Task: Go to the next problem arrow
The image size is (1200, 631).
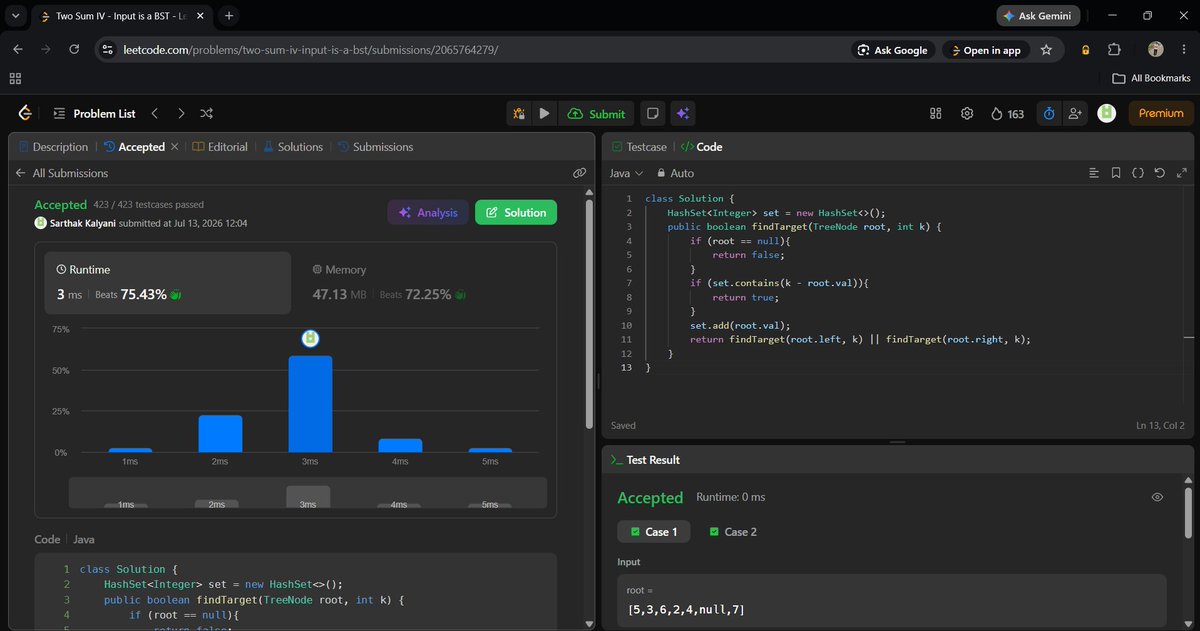Action: click(x=181, y=114)
